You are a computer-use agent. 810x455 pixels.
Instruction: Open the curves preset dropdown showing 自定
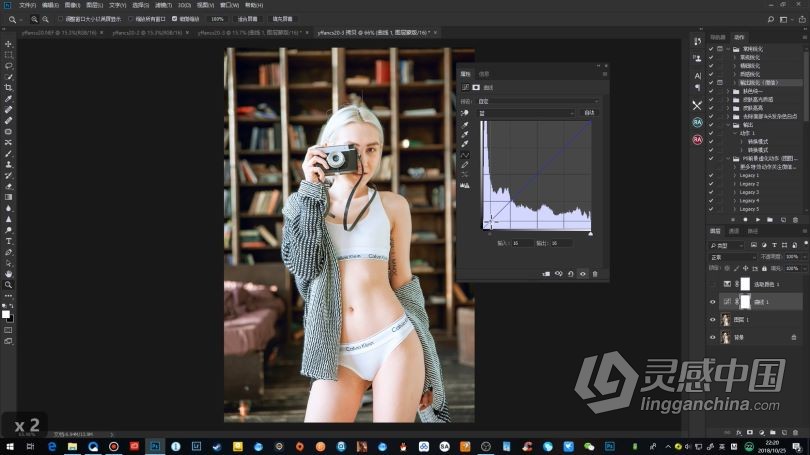click(540, 101)
